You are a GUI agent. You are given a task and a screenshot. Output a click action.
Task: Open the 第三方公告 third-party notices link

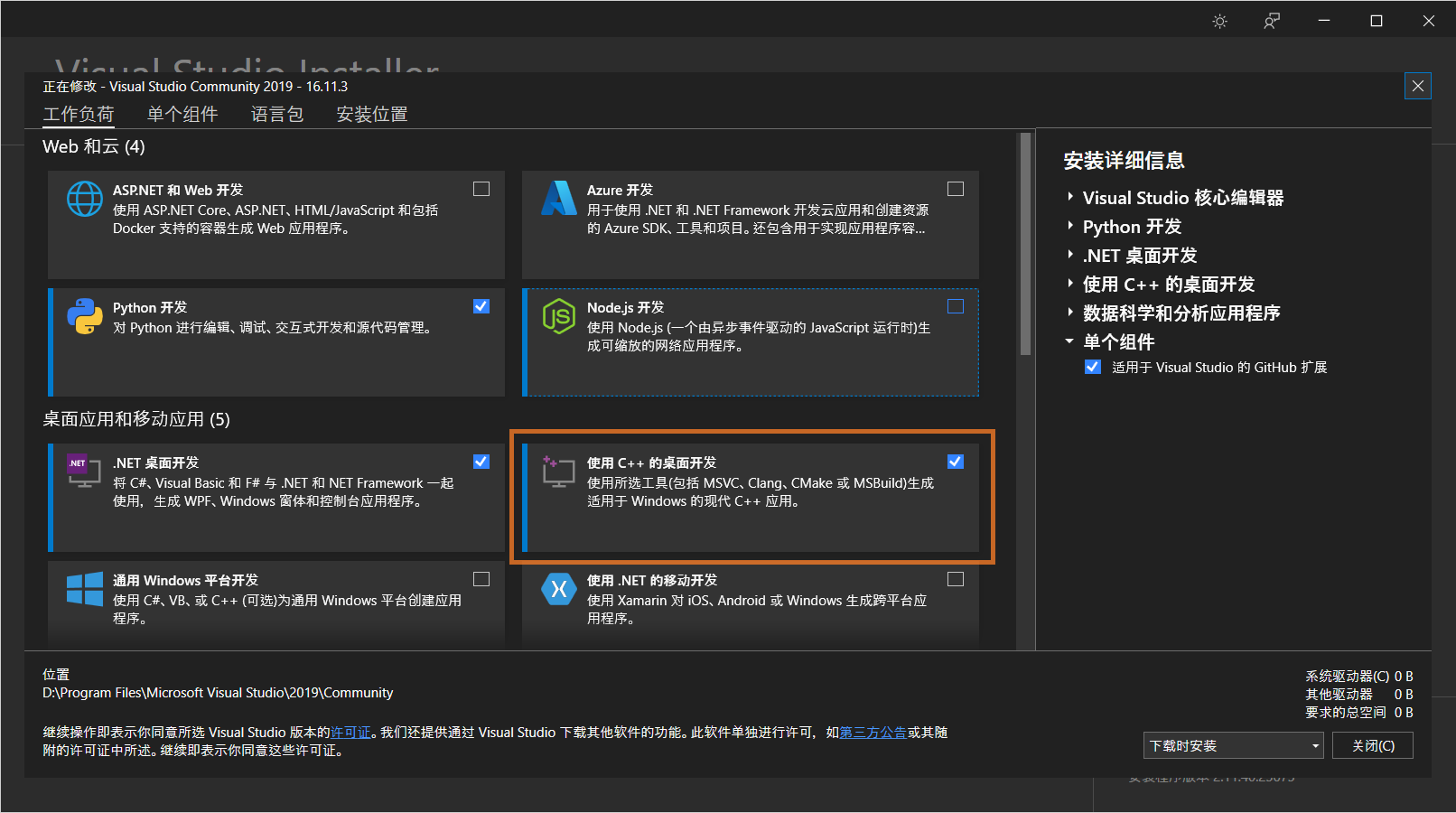(873, 732)
